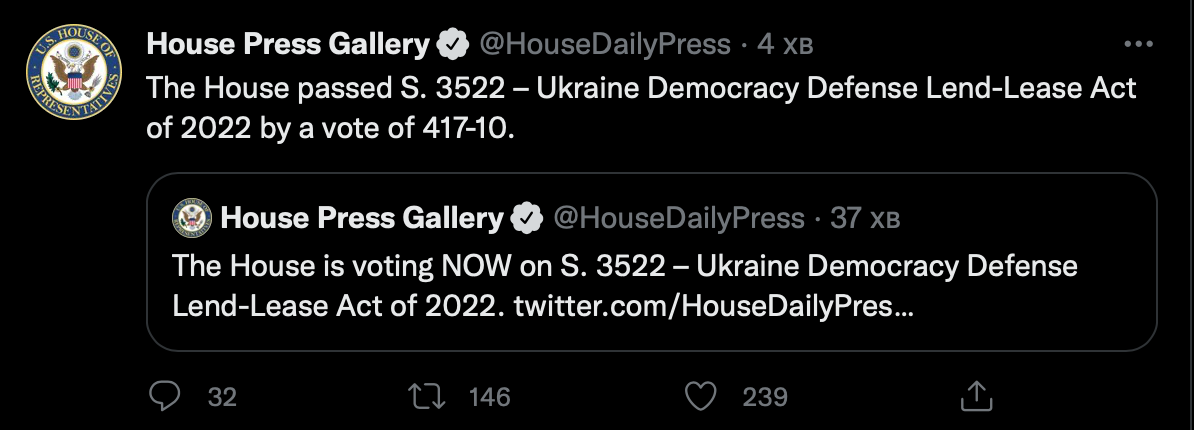
Task: Open the quoted tweet about voting NOW
Action: 652,262
